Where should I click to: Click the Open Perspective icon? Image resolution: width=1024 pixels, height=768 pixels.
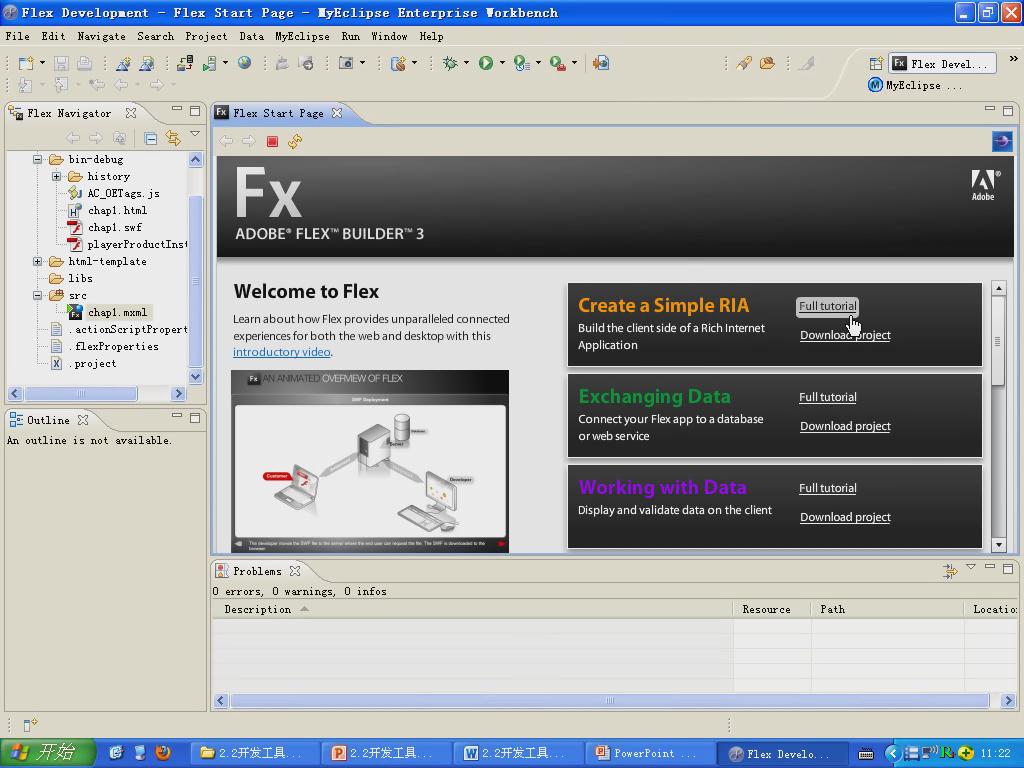pyautogui.click(x=876, y=63)
